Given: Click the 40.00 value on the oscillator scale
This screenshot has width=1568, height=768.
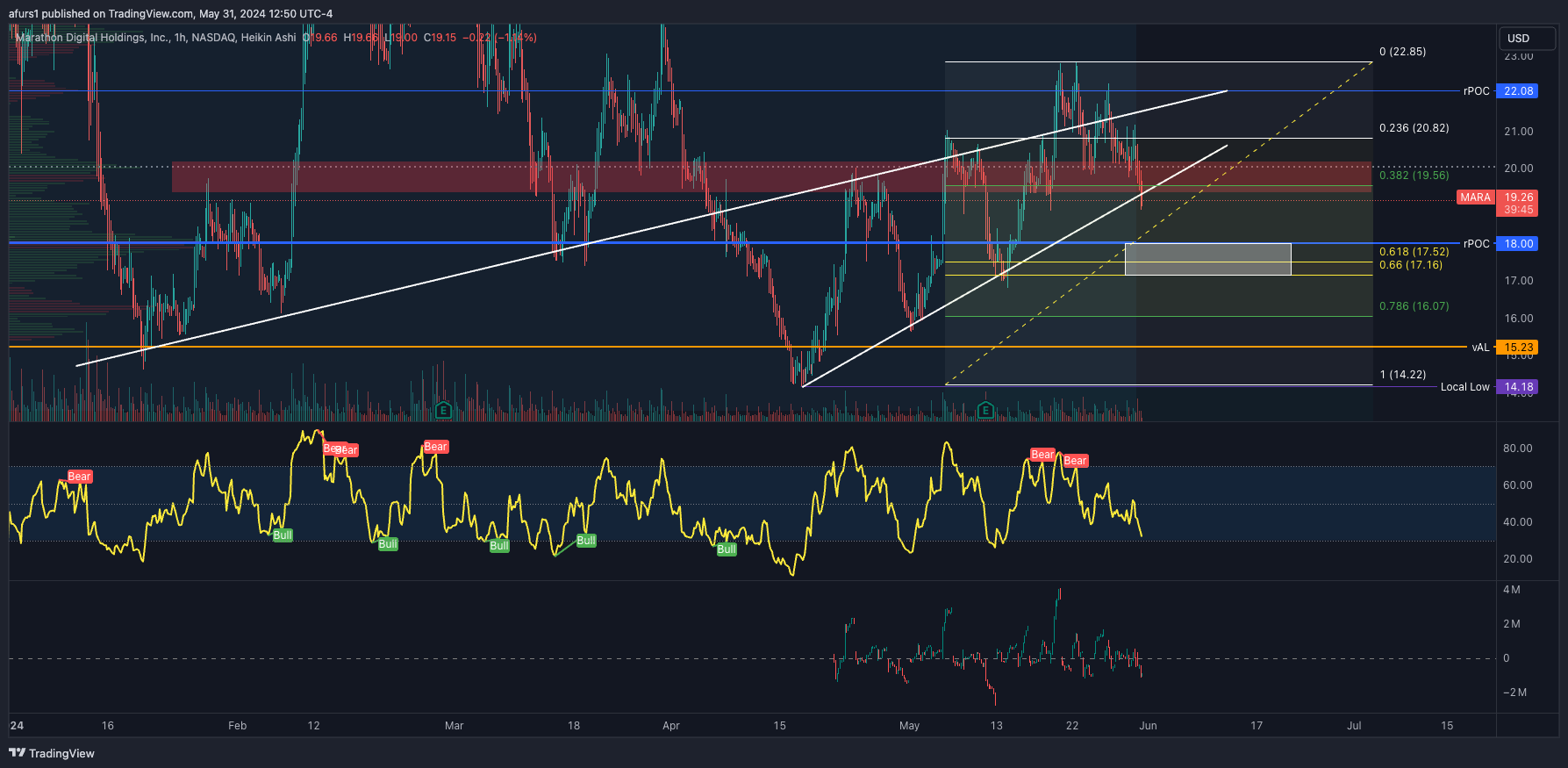Looking at the screenshot, I should tap(1518, 522).
